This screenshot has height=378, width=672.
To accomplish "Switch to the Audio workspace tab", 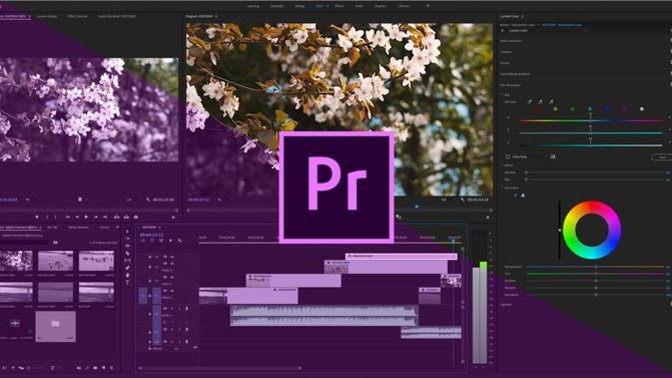I will click(x=359, y=6).
